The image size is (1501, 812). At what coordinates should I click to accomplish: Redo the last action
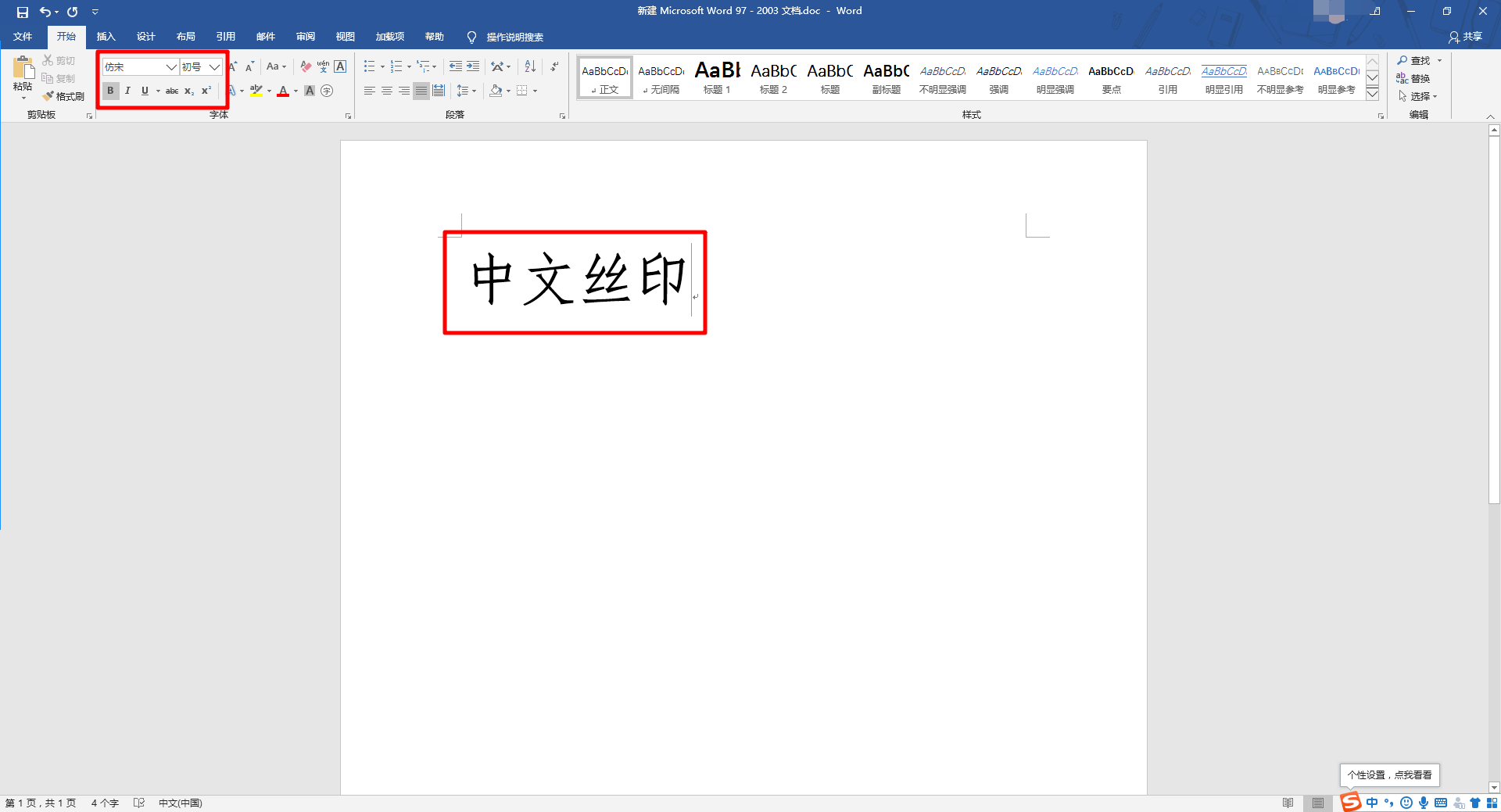(73, 12)
